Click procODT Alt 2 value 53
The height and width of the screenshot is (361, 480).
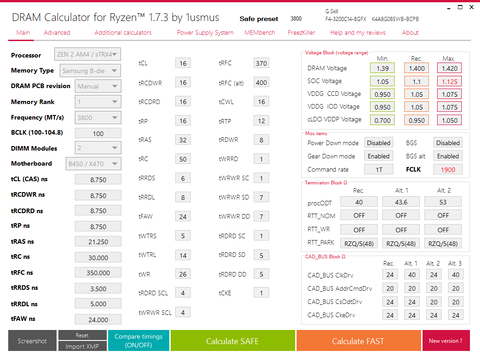443,202
